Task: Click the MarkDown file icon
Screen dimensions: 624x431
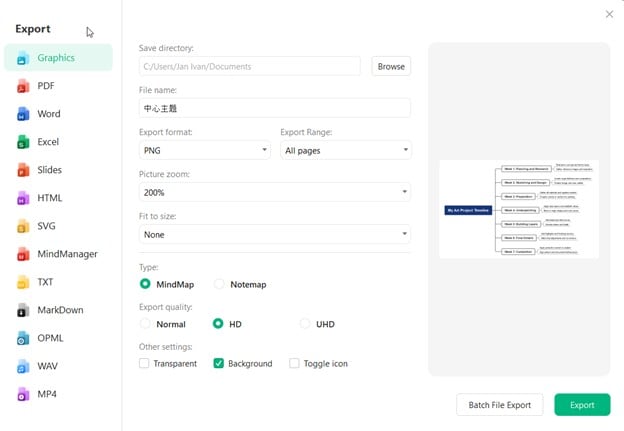Action: 23,310
